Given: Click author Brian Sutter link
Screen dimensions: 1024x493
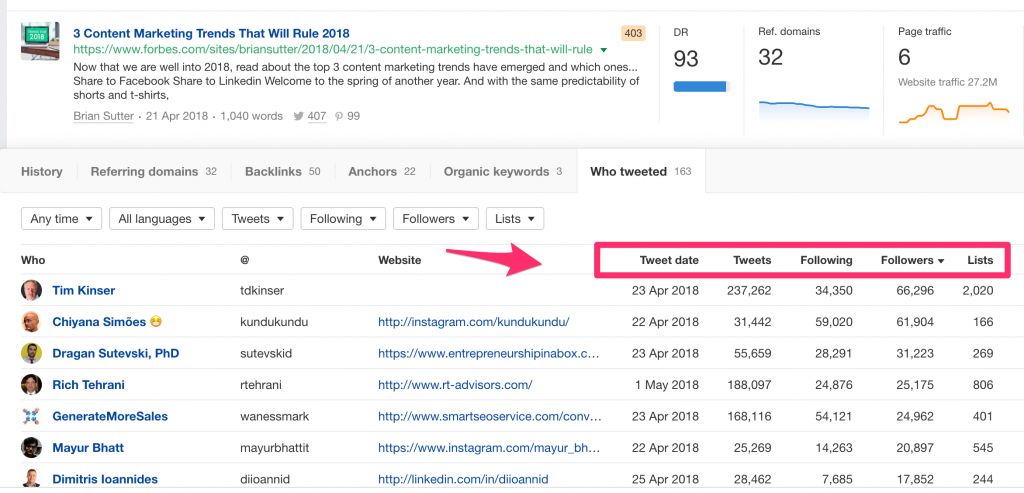Looking at the screenshot, I should point(103,116).
